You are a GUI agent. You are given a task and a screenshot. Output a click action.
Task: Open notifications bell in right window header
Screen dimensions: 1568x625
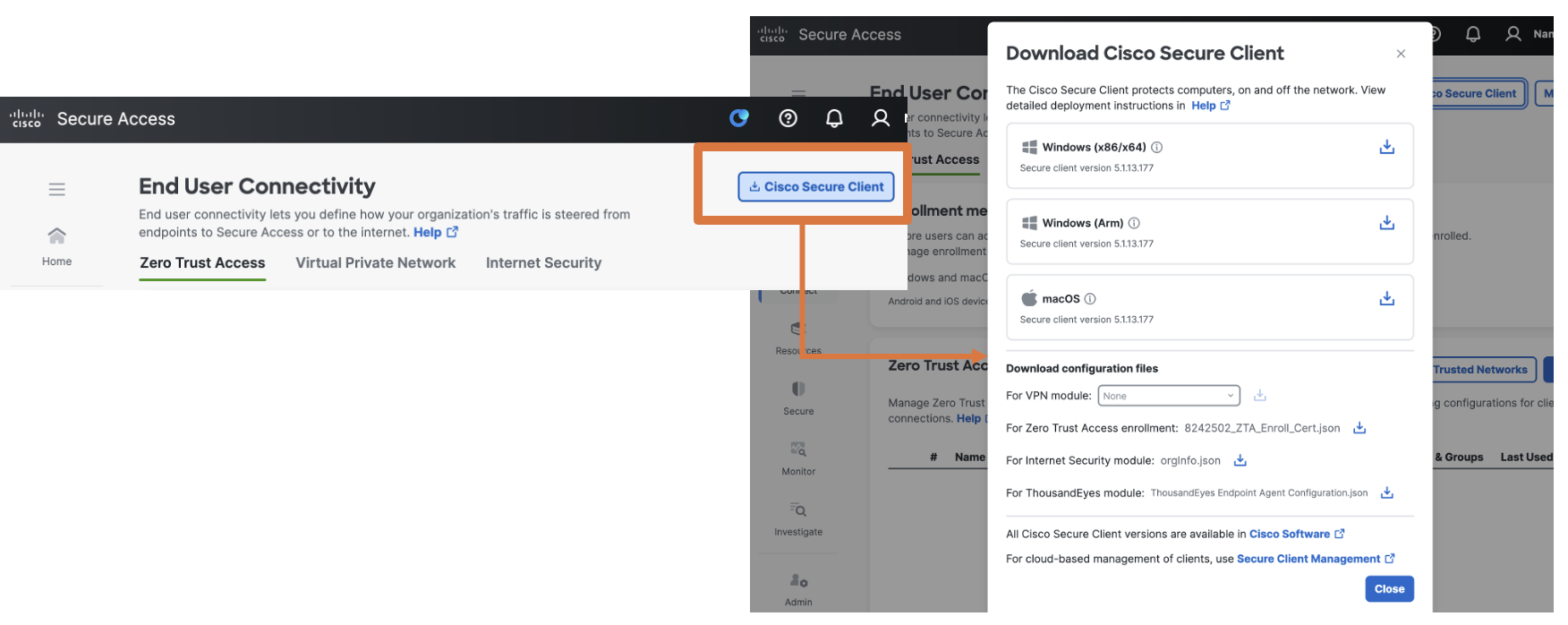click(x=1473, y=34)
